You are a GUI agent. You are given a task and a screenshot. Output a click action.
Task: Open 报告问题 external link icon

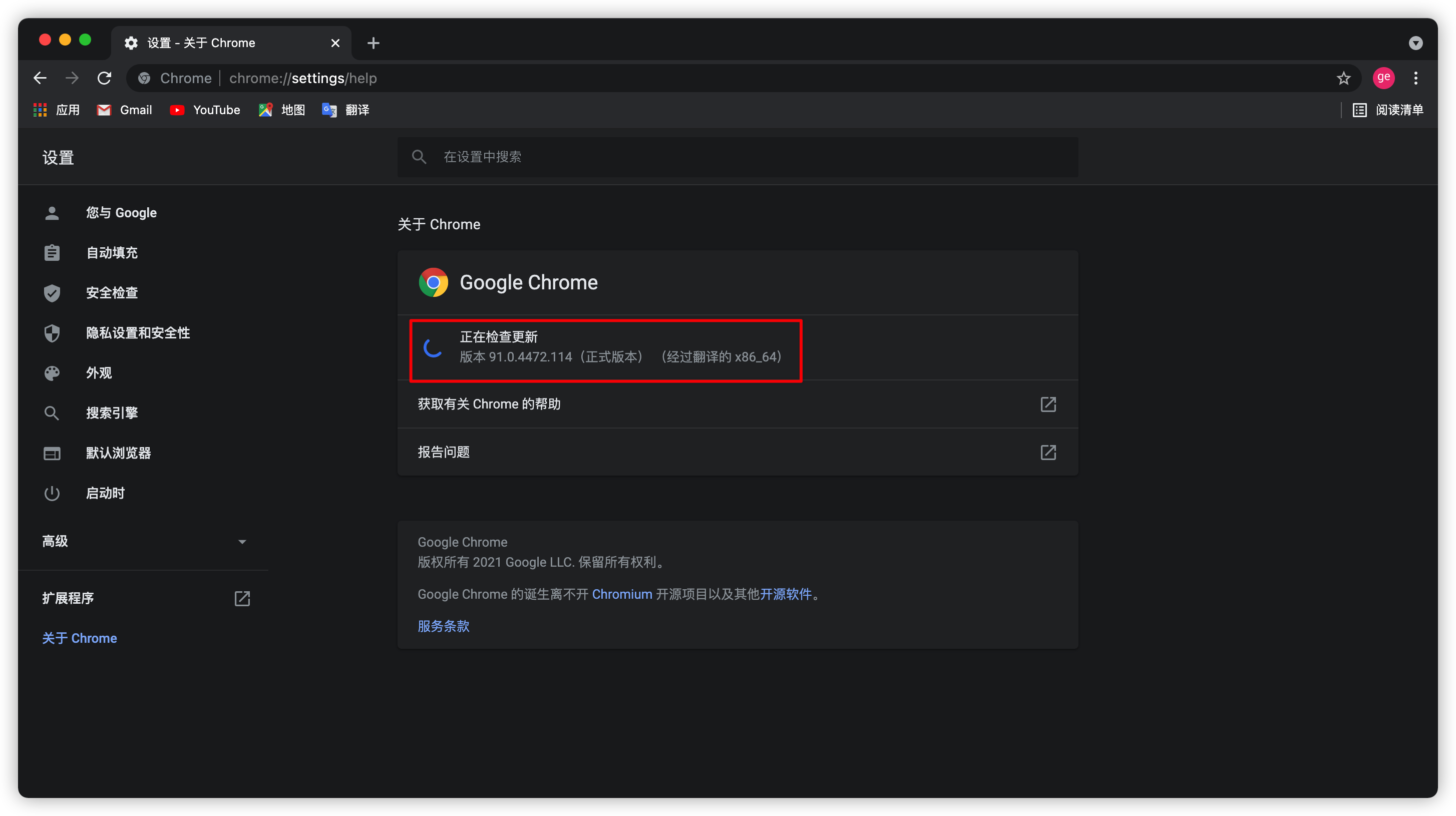click(x=1048, y=452)
